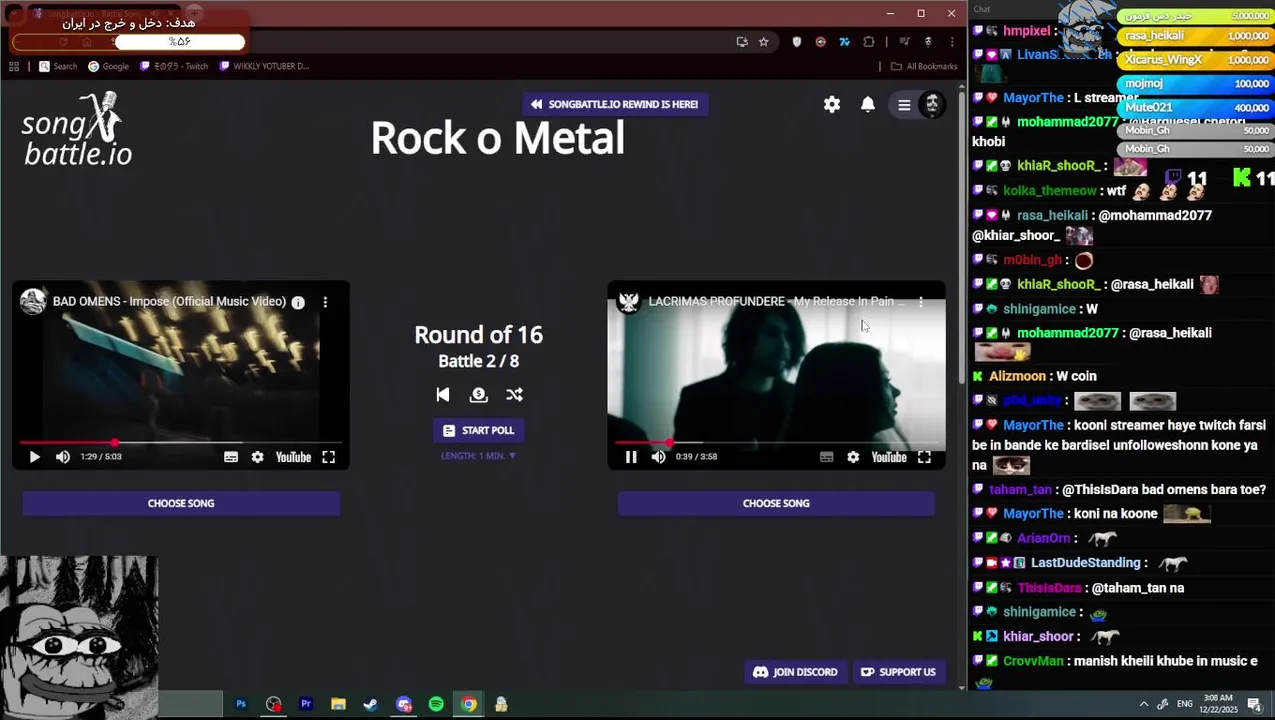Open Chrome extensions puzzle icon
The height and width of the screenshot is (720, 1275).
869,42
